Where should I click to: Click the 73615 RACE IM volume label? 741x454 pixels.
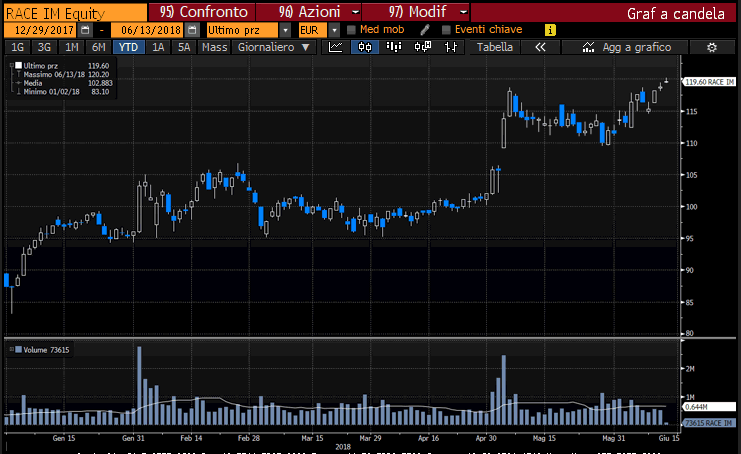[x=709, y=423]
